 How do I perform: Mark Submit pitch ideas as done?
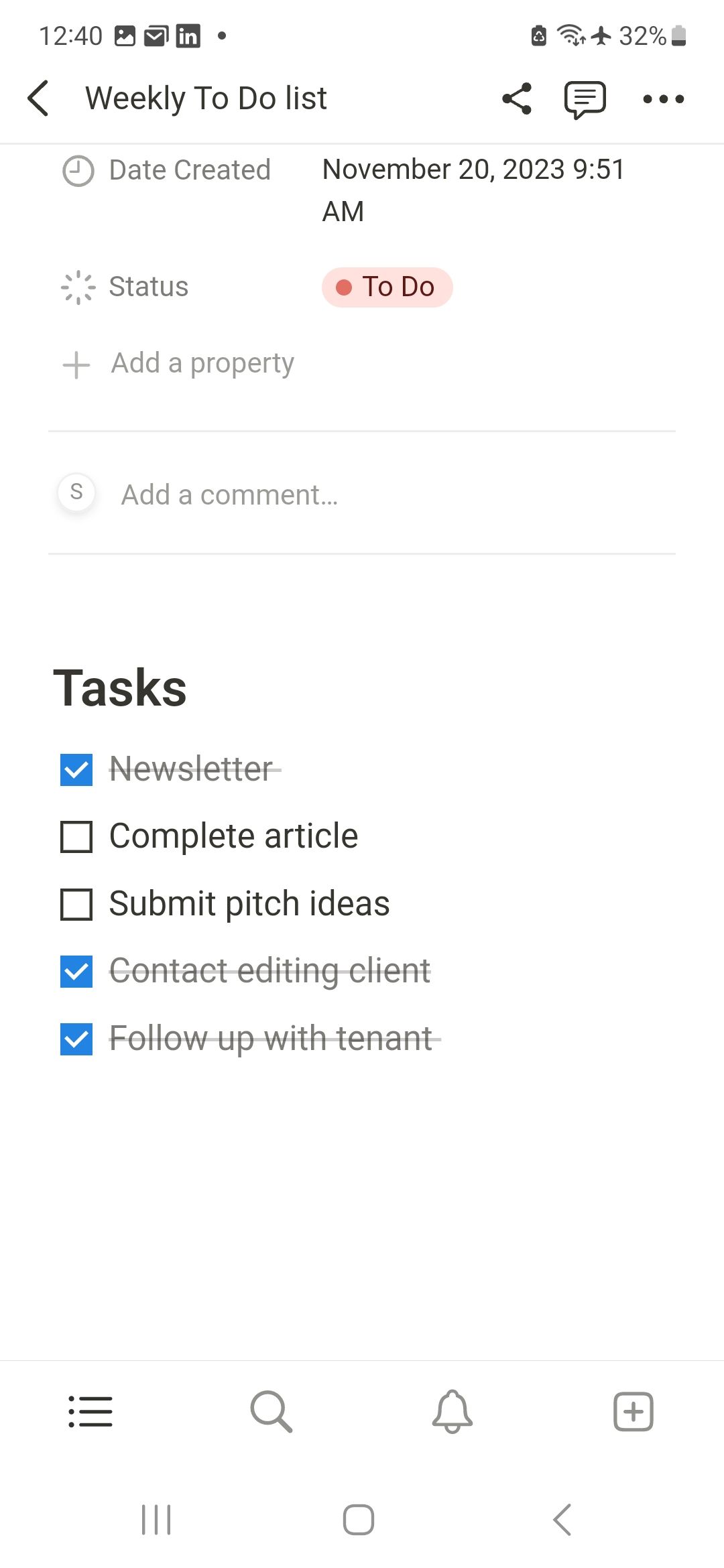76,904
